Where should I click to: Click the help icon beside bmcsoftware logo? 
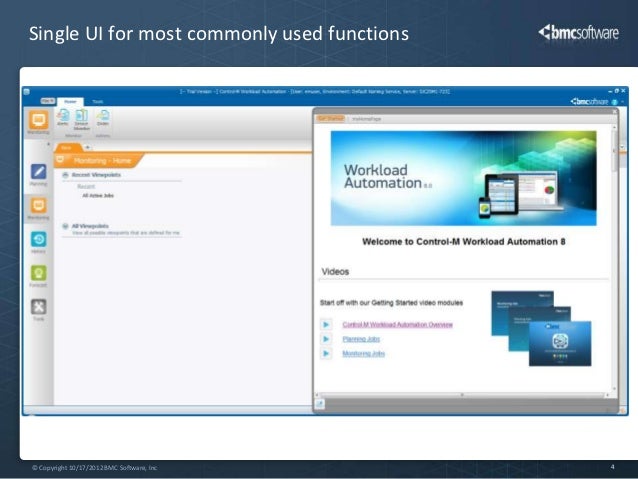pos(614,102)
